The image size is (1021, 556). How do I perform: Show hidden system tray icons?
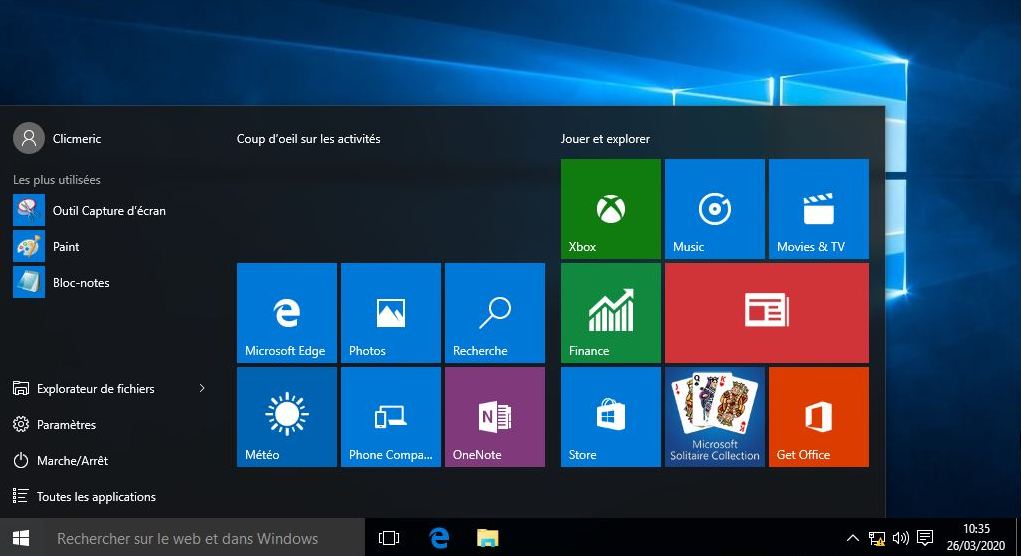[852, 538]
